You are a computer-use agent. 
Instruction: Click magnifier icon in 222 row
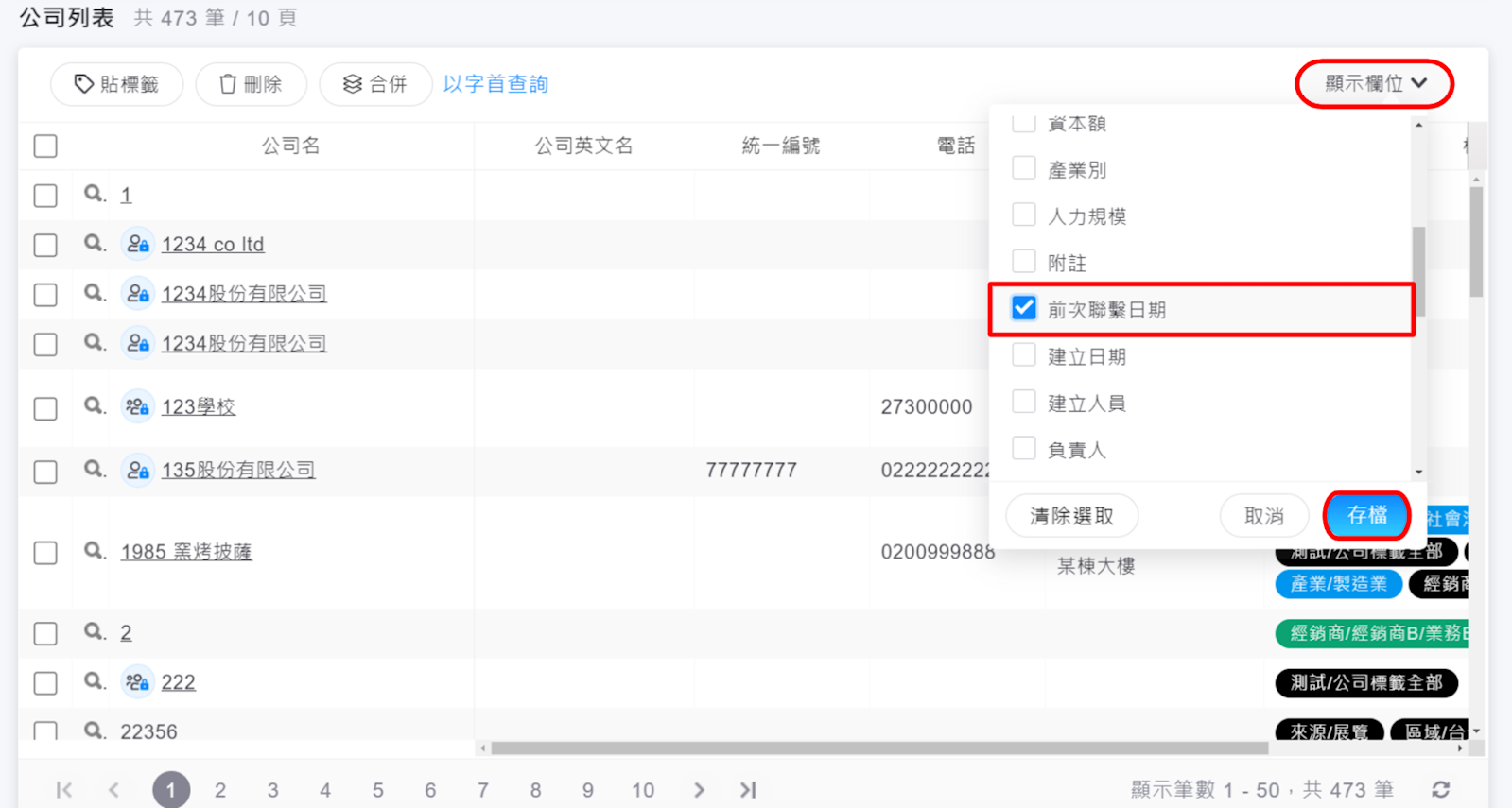point(94,681)
